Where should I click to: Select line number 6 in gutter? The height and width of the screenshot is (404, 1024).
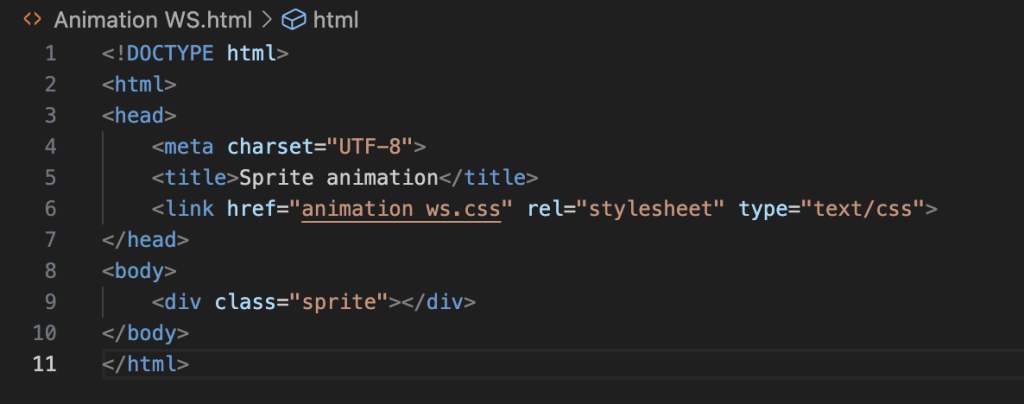[50, 209]
